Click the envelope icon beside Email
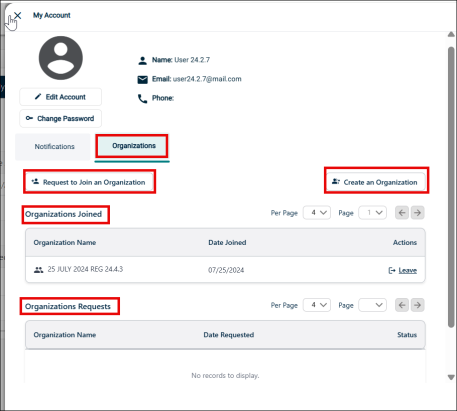 (142, 80)
